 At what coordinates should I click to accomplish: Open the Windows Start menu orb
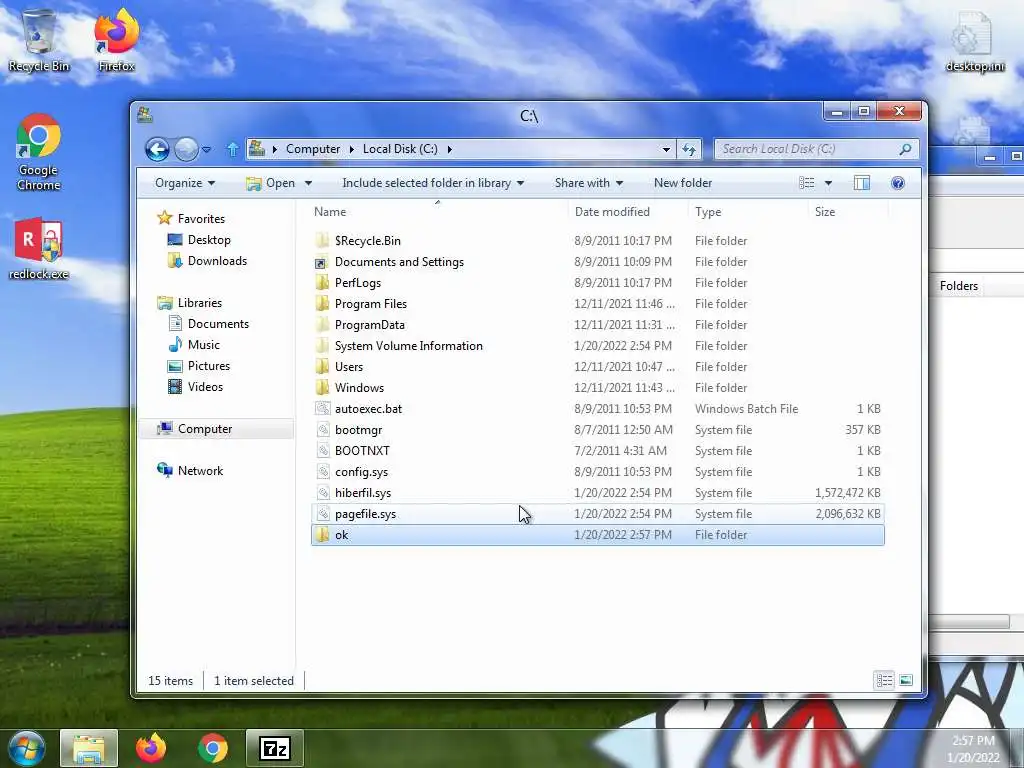[26, 748]
